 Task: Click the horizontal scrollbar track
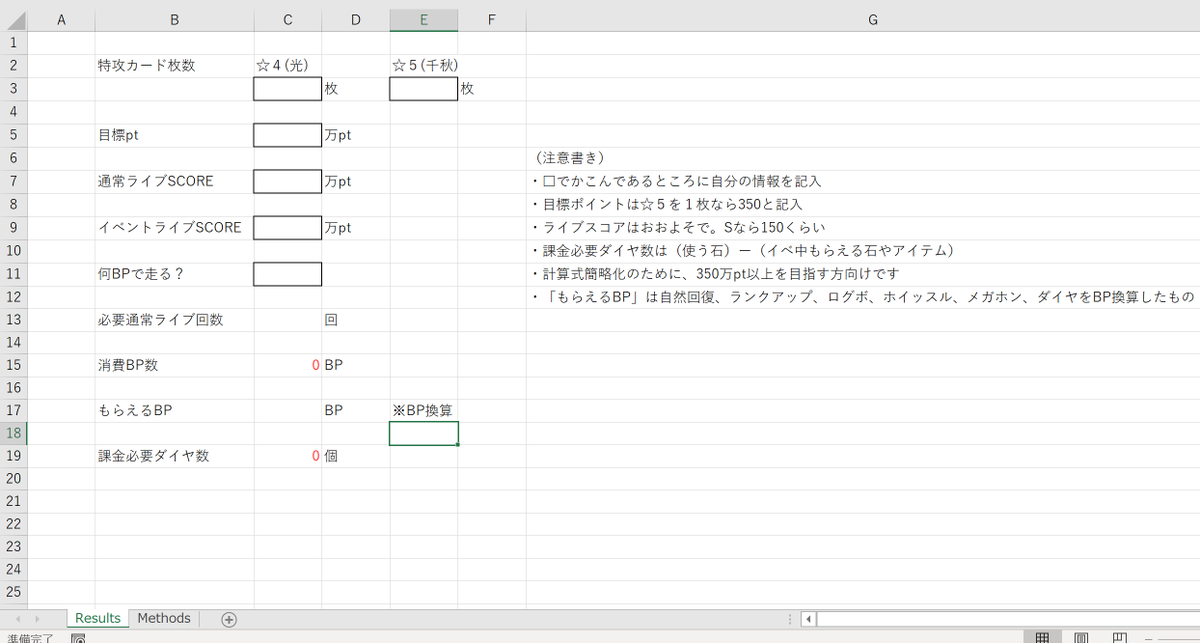(1008, 619)
